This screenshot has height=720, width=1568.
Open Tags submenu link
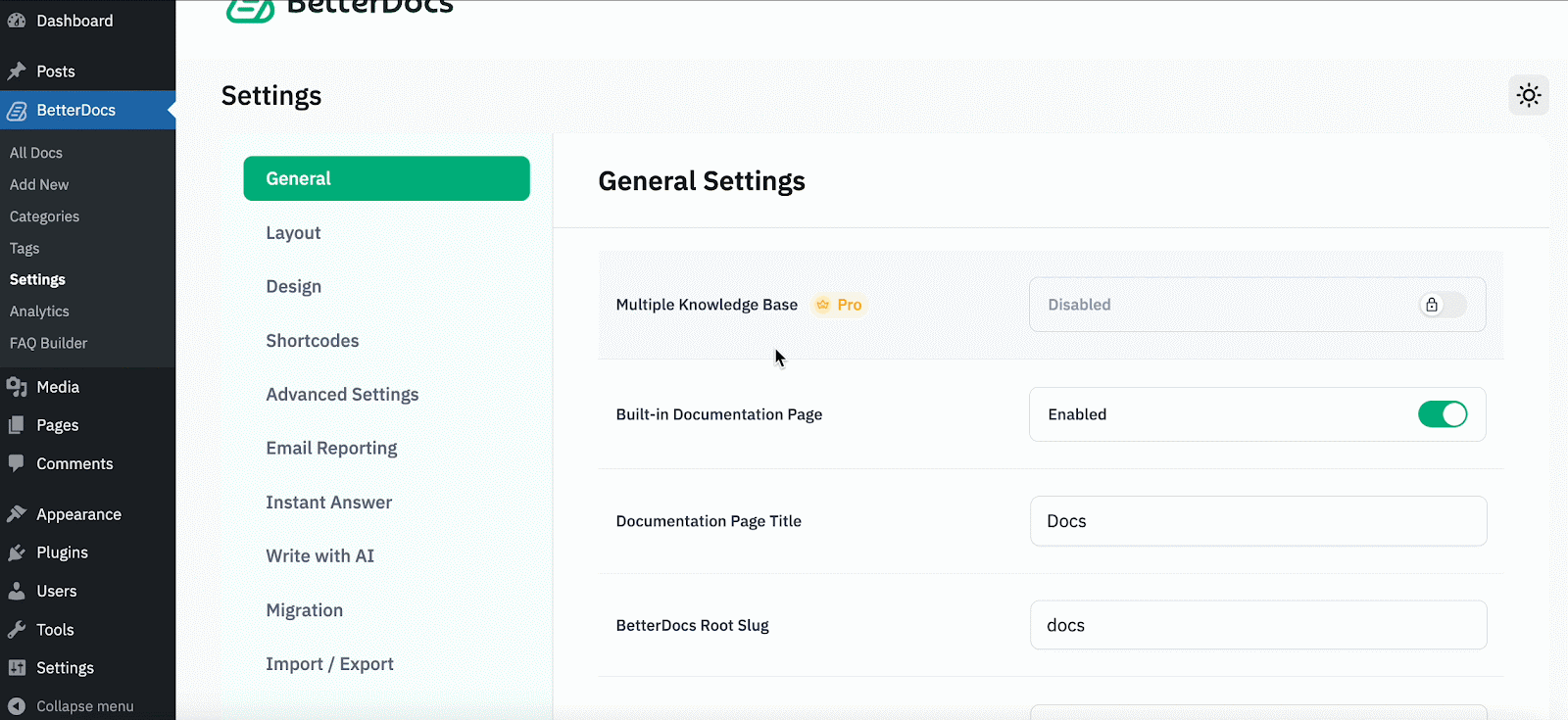pyautogui.click(x=24, y=249)
